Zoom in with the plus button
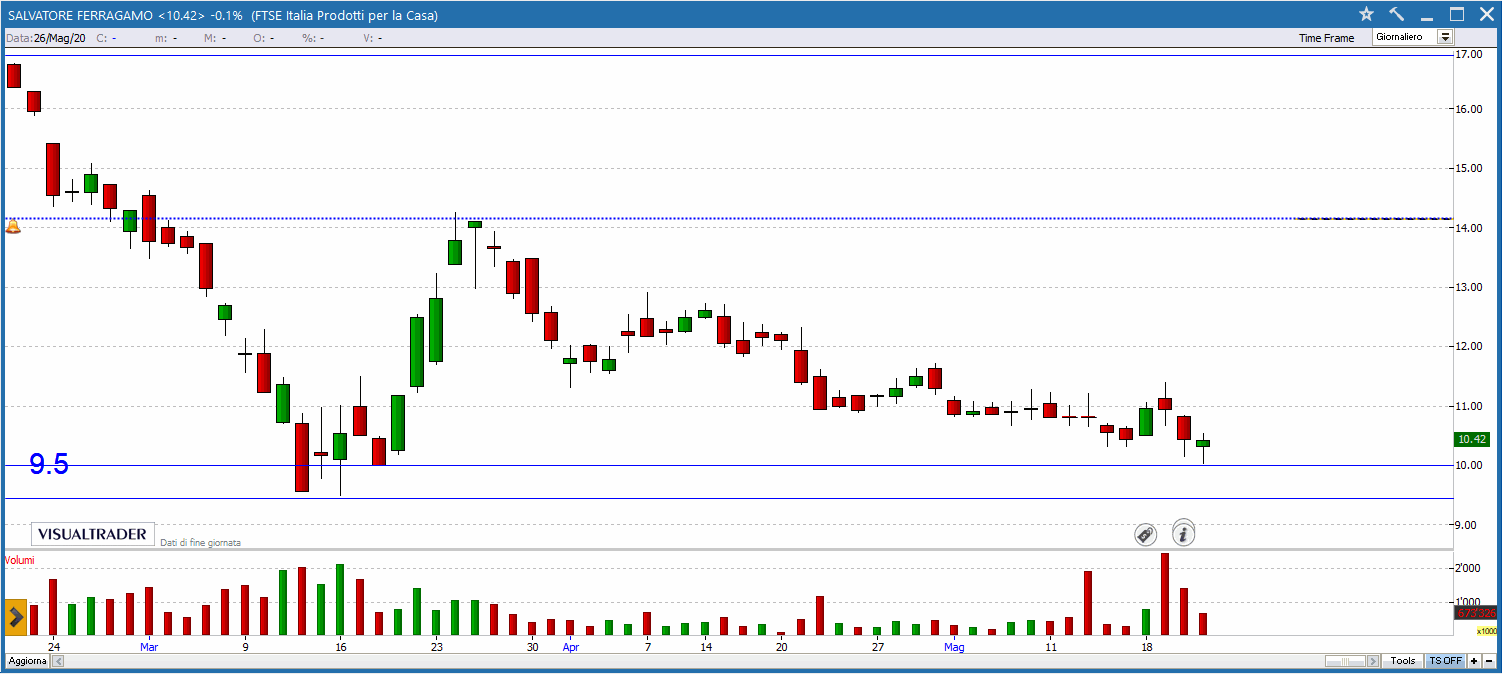Viewport: 1502px width, 674px height. 1474,661
